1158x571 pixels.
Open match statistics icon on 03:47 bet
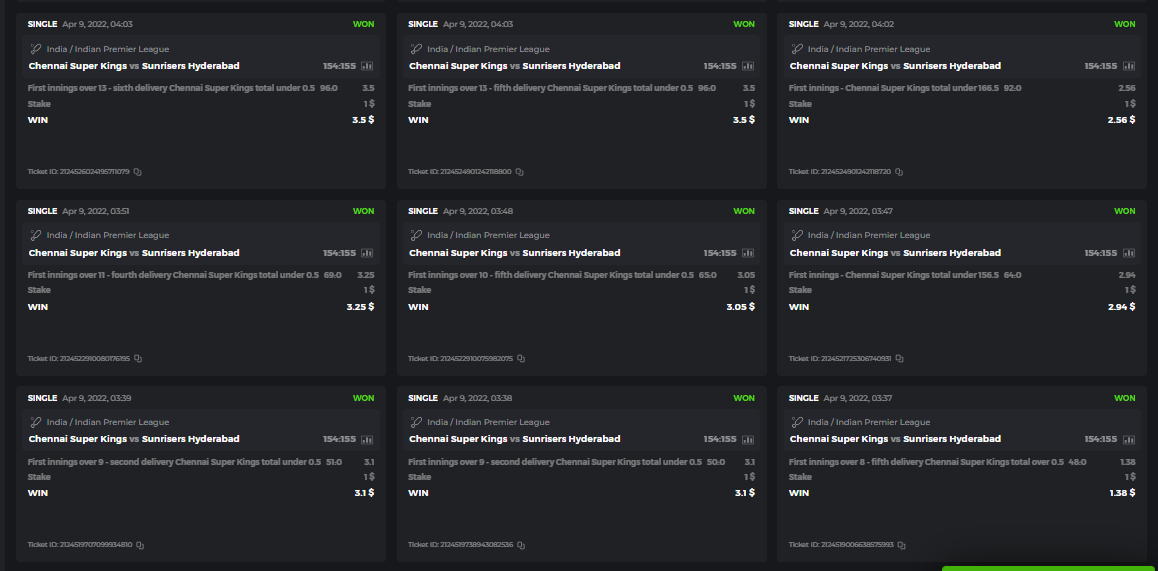tap(1128, 253)
